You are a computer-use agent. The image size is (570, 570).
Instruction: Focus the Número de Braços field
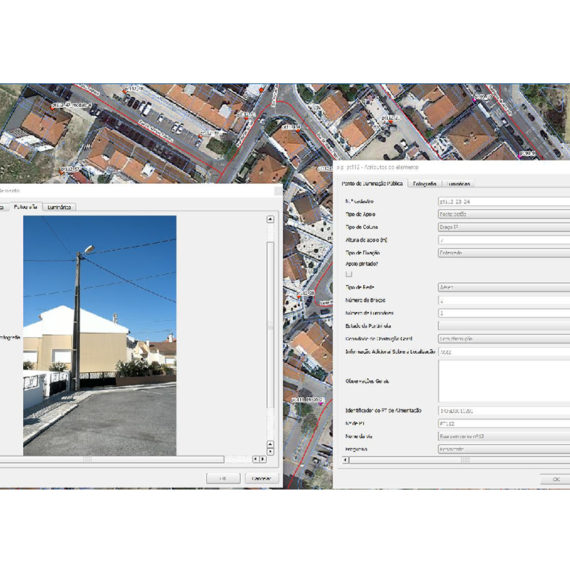coord(504,300)
